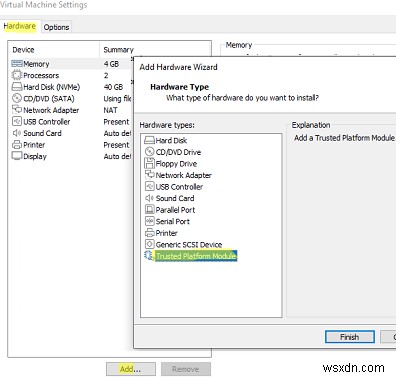Image resolution: width=396 pixels, height=378 pixels.
Task: Click processors count value '2'
Action: [x=106, y=75]
